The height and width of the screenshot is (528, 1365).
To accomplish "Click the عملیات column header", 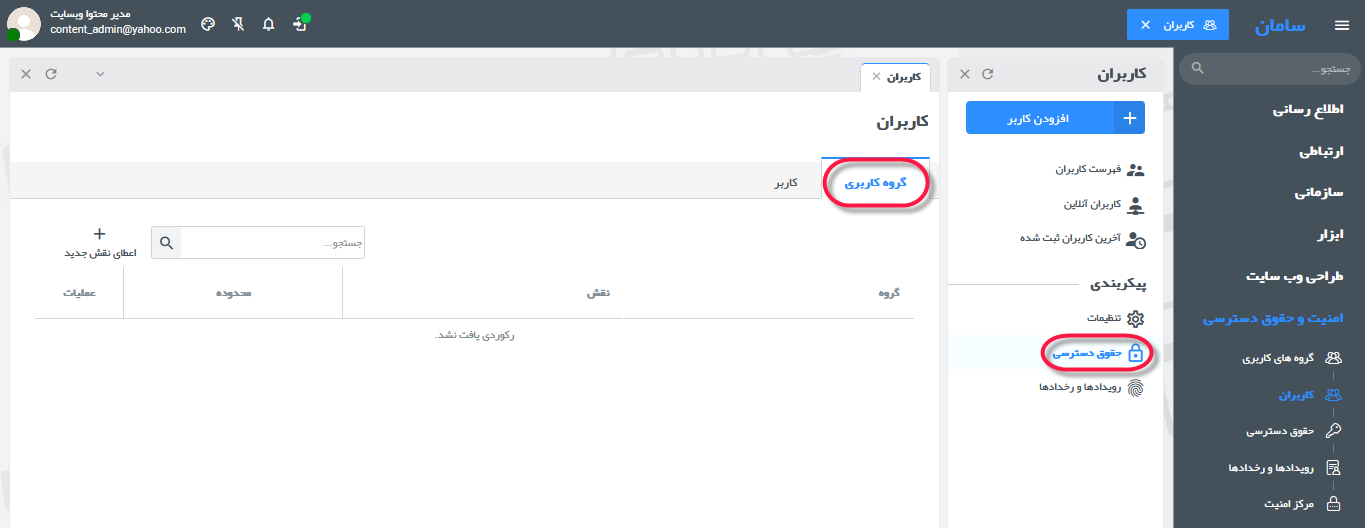I will point(79,293).
